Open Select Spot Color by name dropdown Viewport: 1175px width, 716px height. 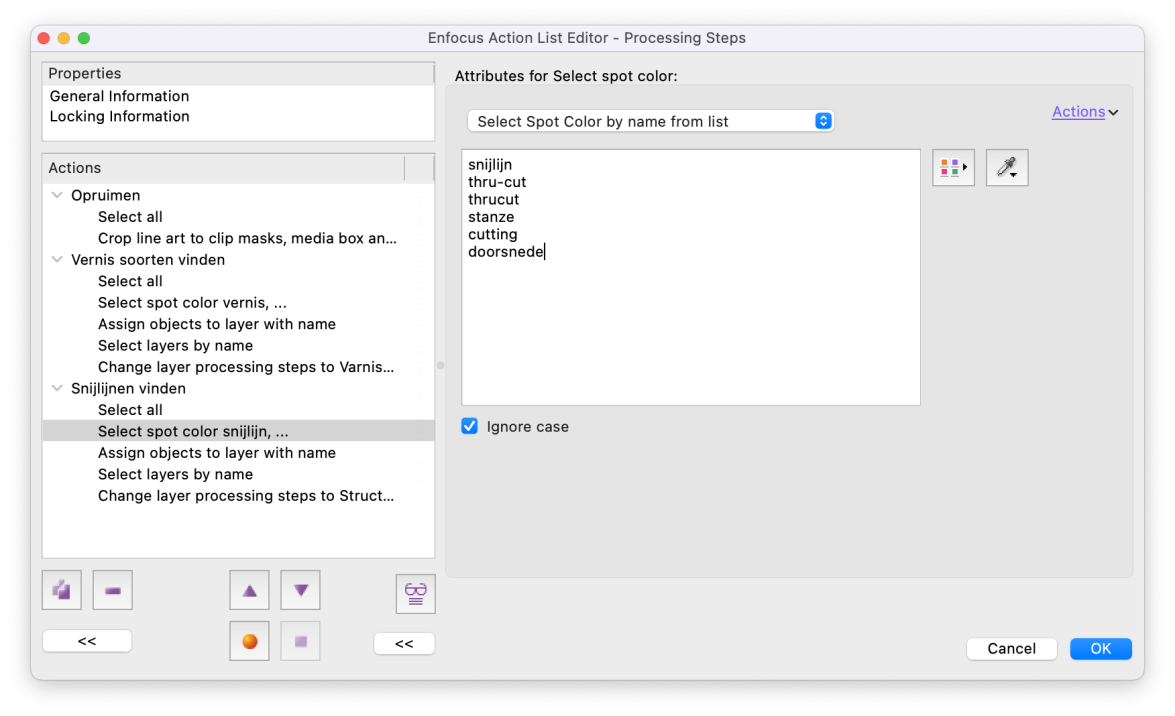(x=650, y=121)
